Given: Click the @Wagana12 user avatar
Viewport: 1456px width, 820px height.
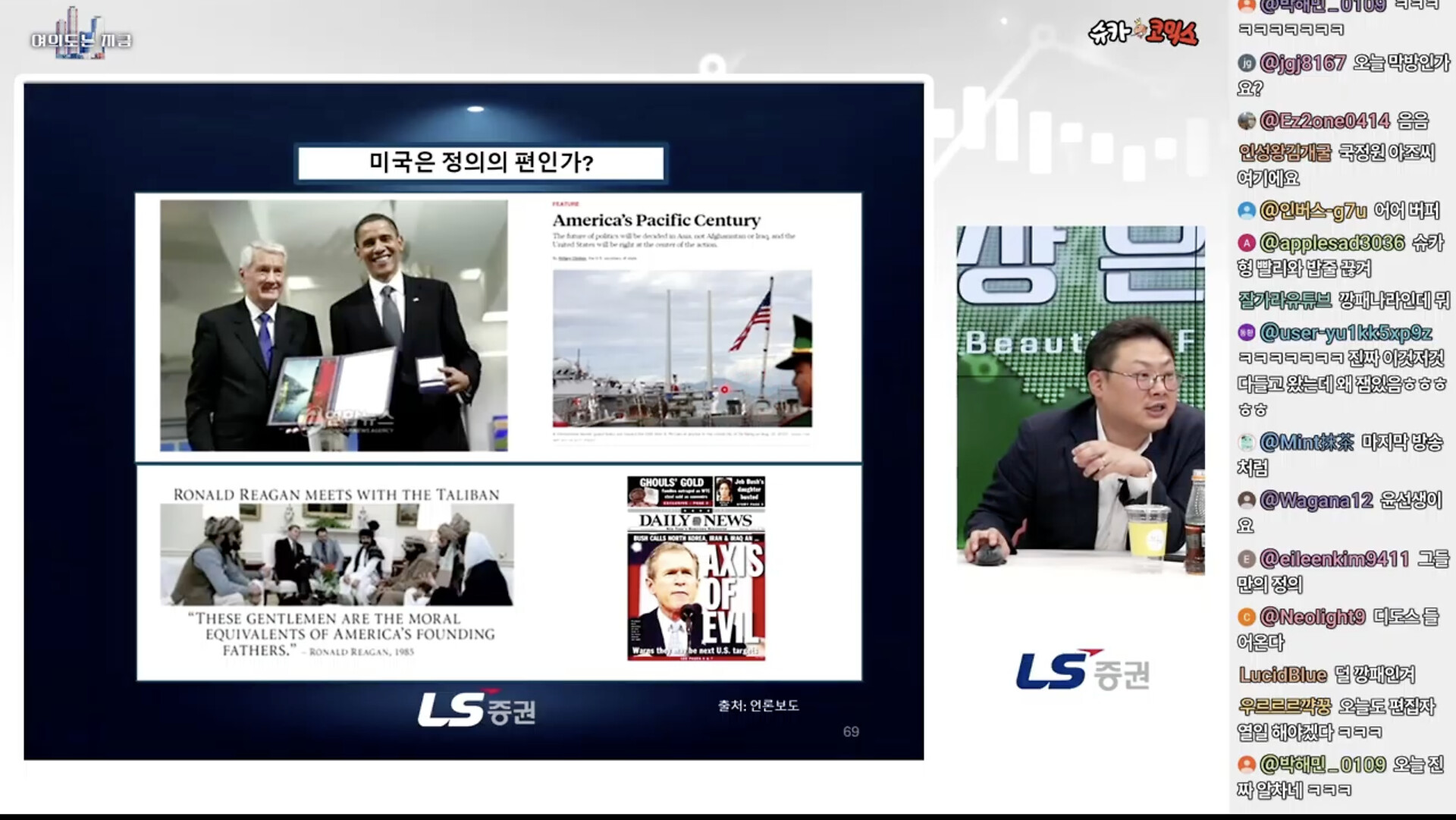Looking at the screenshot, I should [x=1246, y=500].
